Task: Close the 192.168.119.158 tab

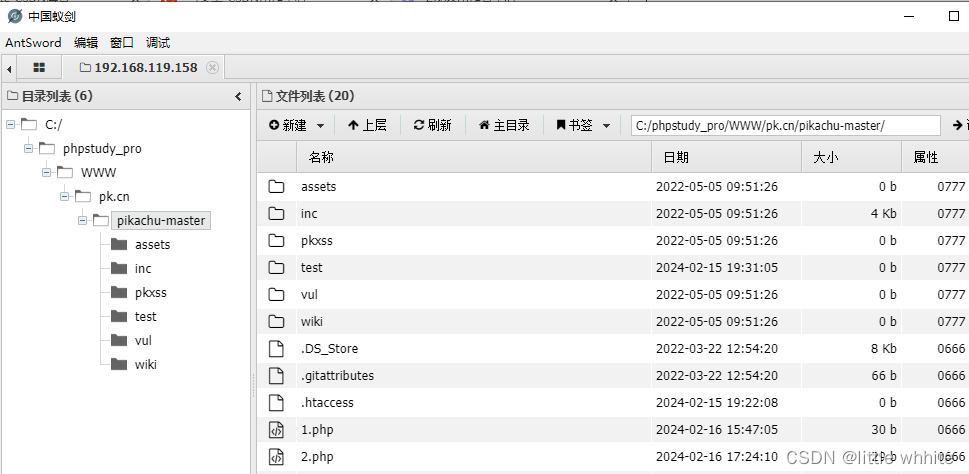Action: click(212, 67)
